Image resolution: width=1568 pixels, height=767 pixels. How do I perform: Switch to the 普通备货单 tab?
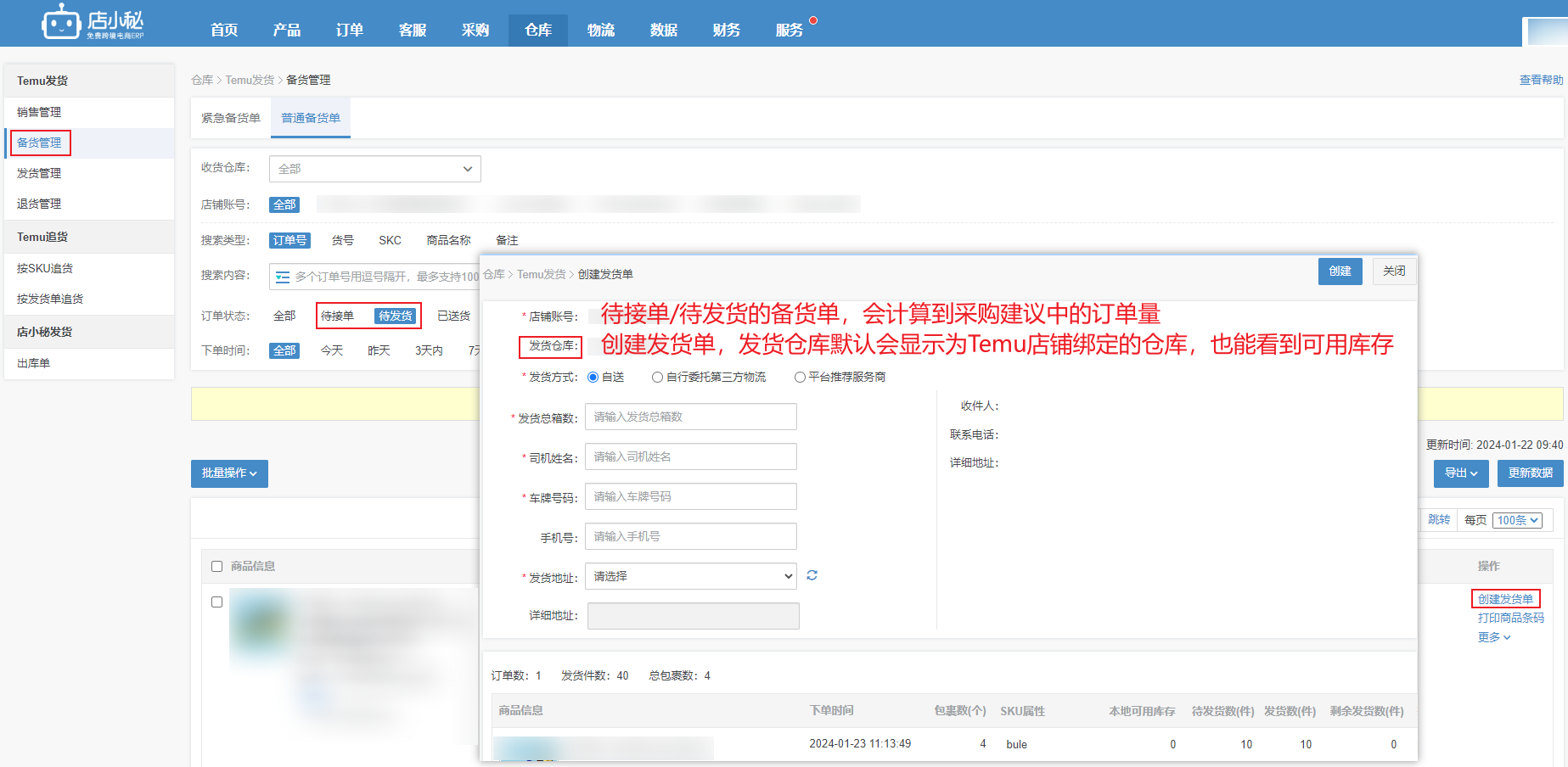point(311,118)
